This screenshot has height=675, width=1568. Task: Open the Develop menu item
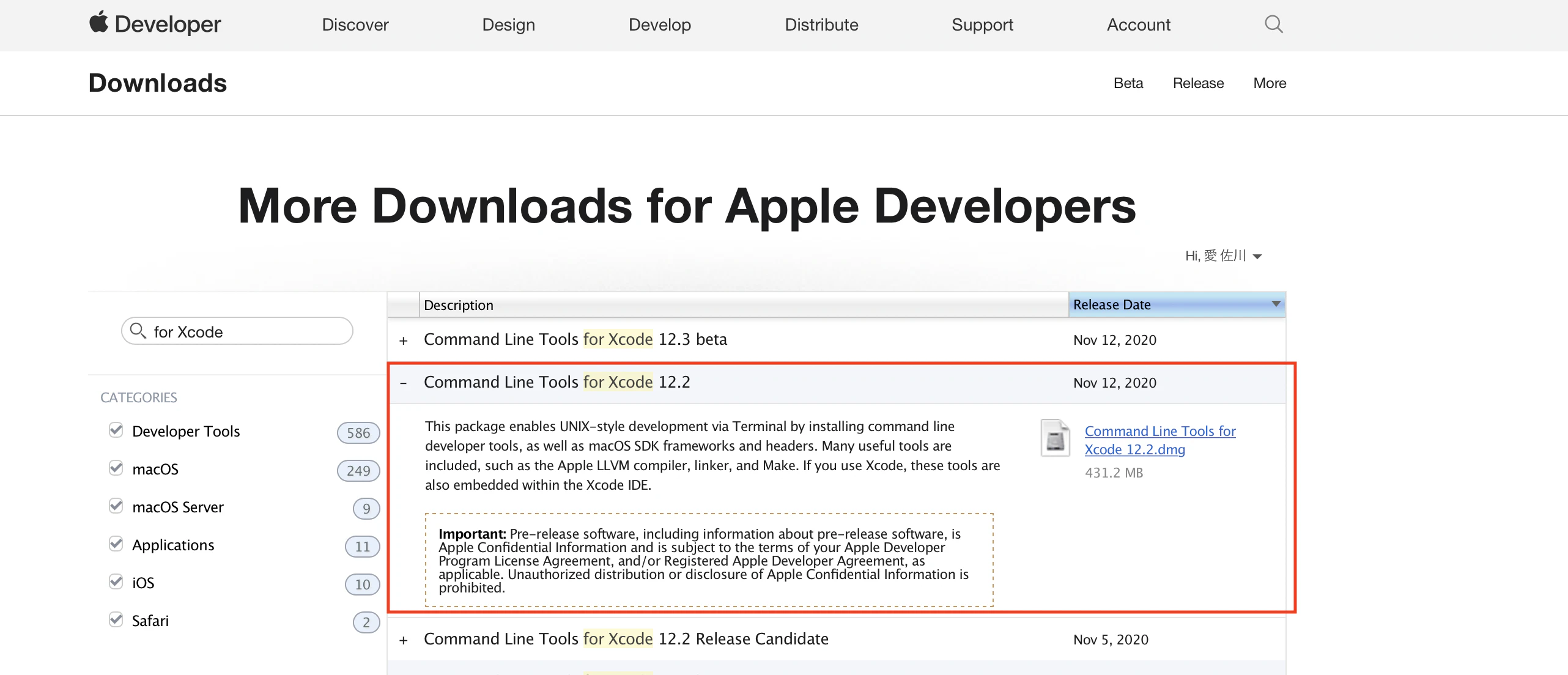point(660,24)
